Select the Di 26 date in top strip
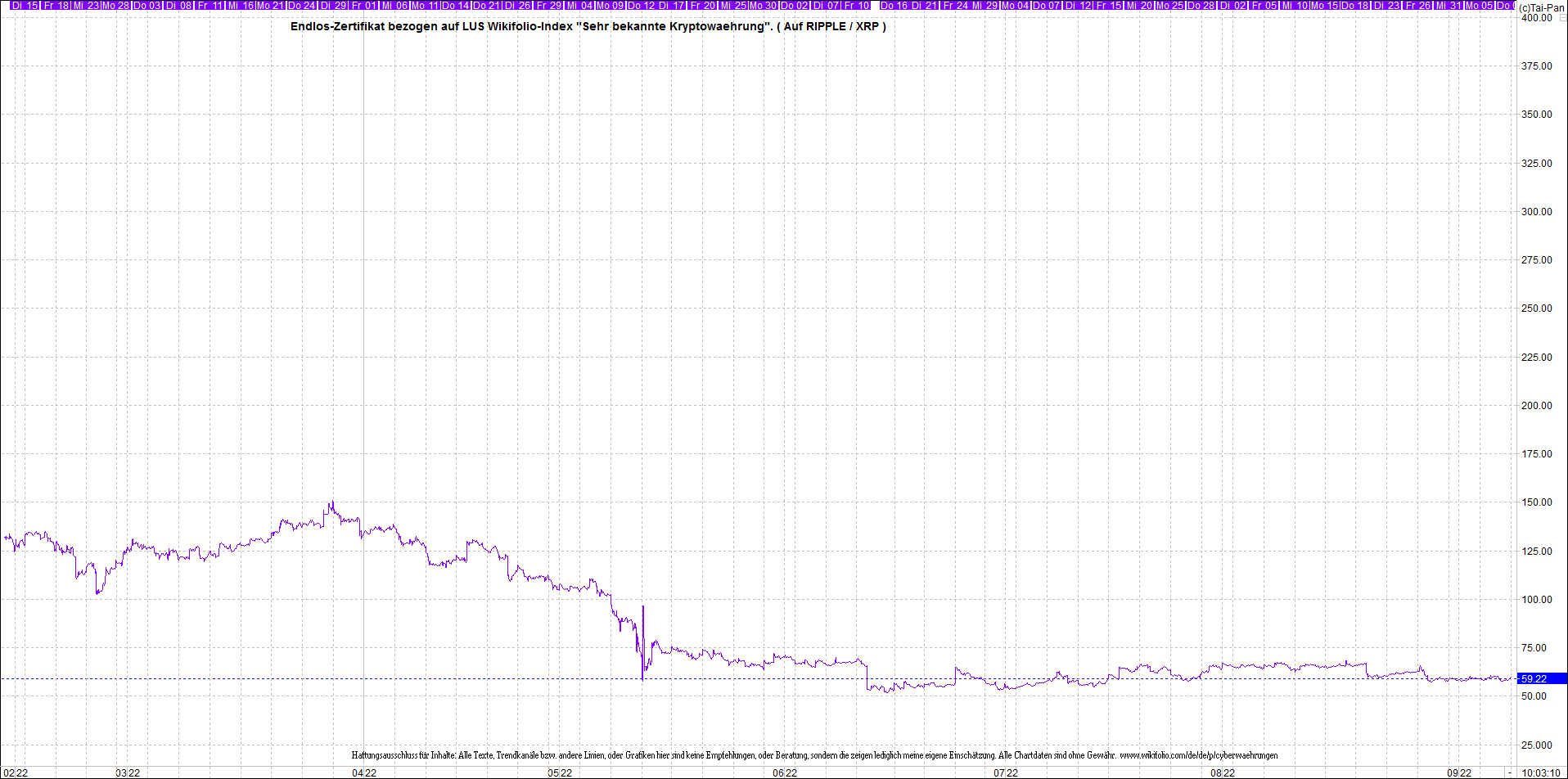The height and width of the screenshot is (779, 1568). click(517, 6)
